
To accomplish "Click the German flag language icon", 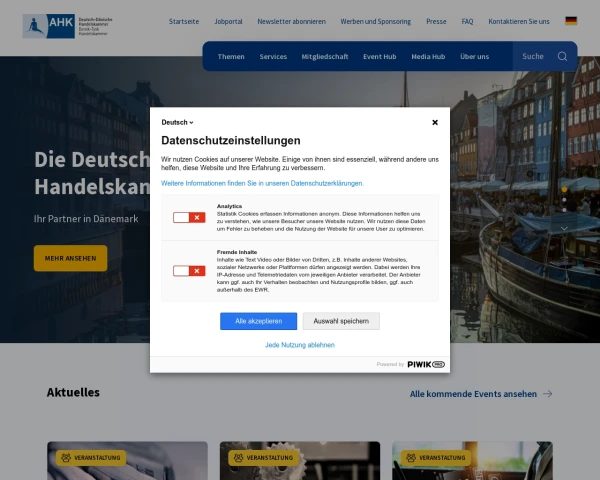I will click(x=571, y=21).
